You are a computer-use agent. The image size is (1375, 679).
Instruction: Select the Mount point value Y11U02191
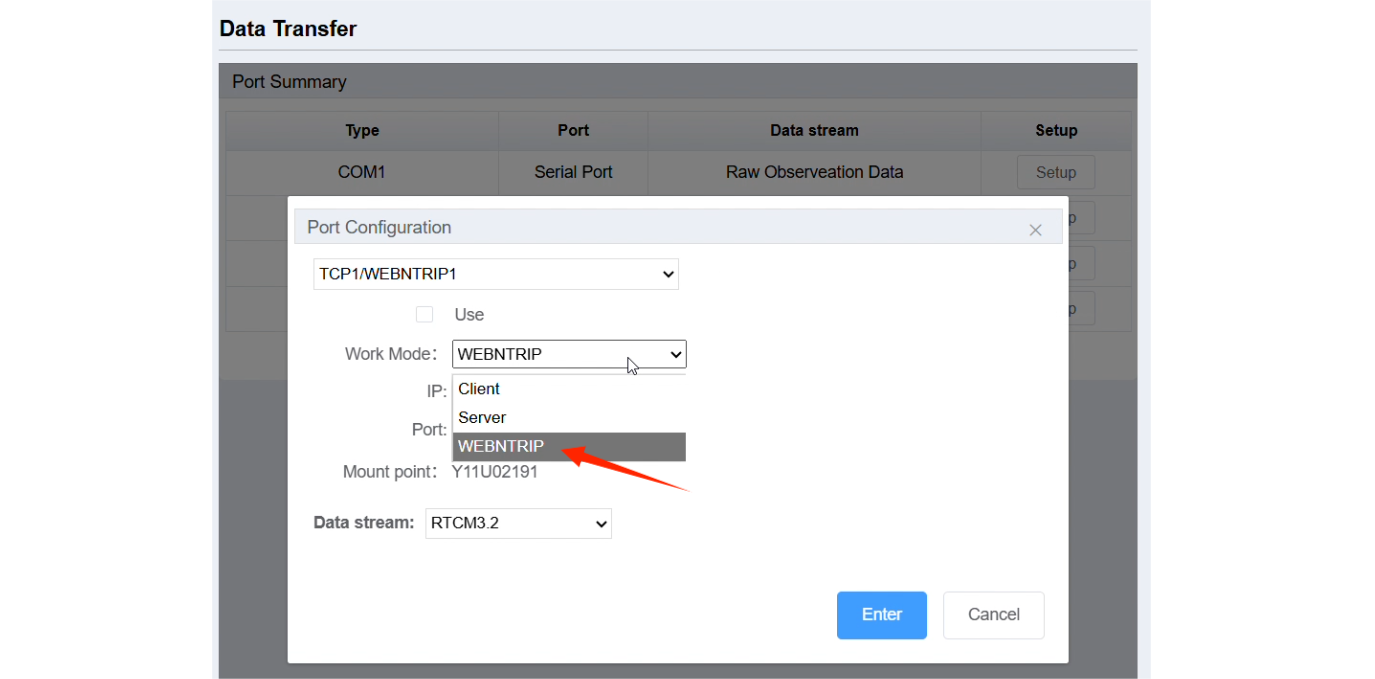[495, 472]
